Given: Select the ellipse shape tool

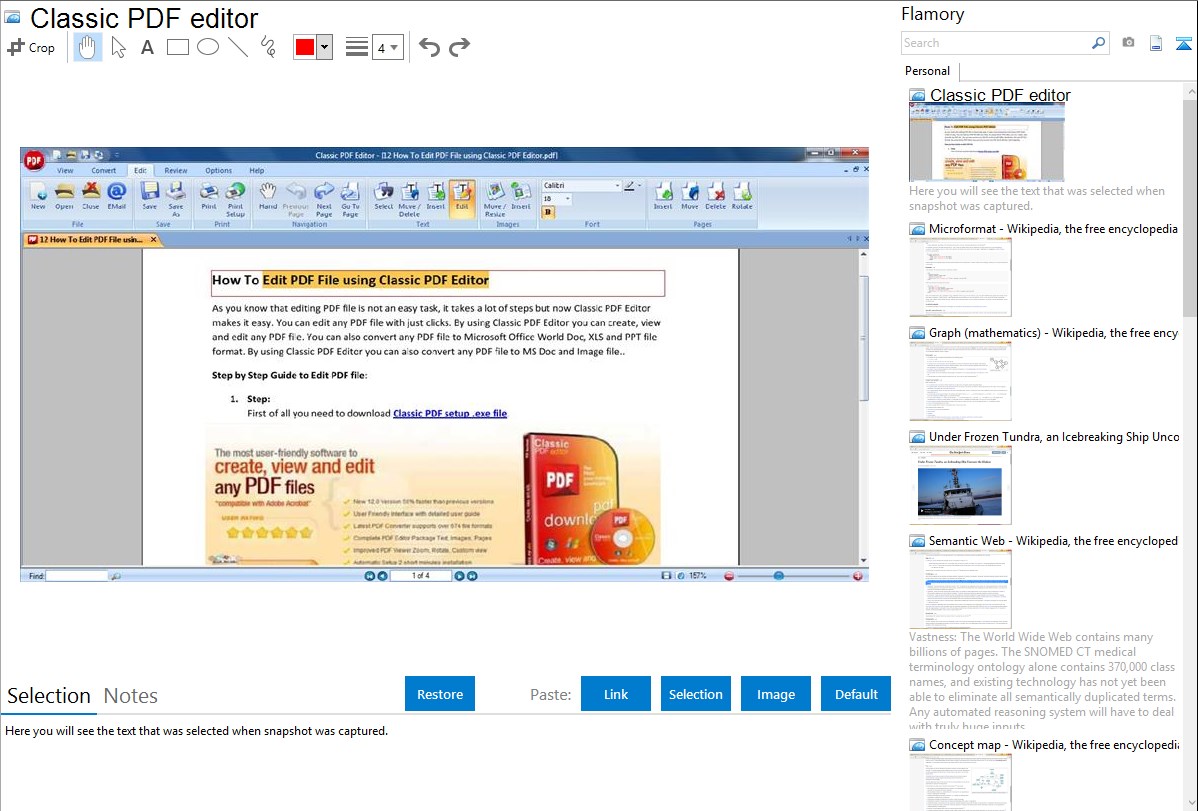Looking at the screenshot, I should (208, 47).
